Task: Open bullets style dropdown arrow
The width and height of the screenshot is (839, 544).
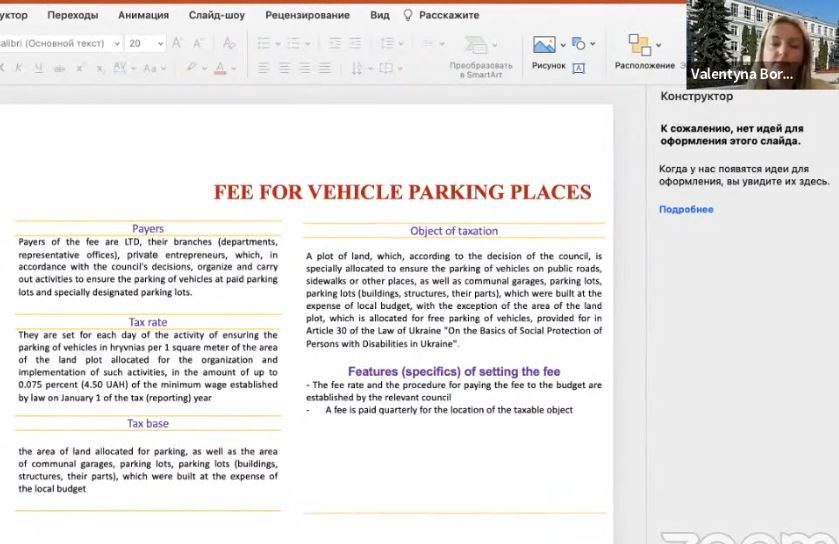Action: [278, 44]
